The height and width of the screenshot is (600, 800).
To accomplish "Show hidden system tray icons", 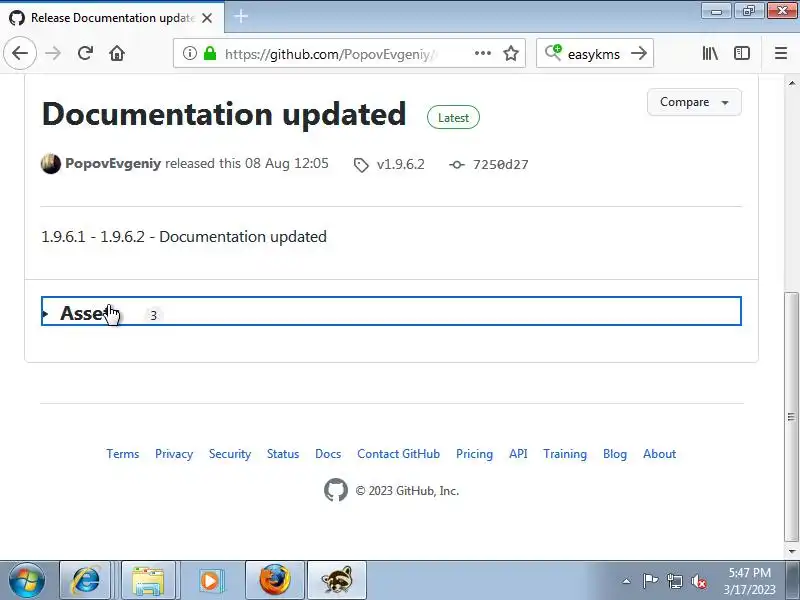I will point(626,581).
